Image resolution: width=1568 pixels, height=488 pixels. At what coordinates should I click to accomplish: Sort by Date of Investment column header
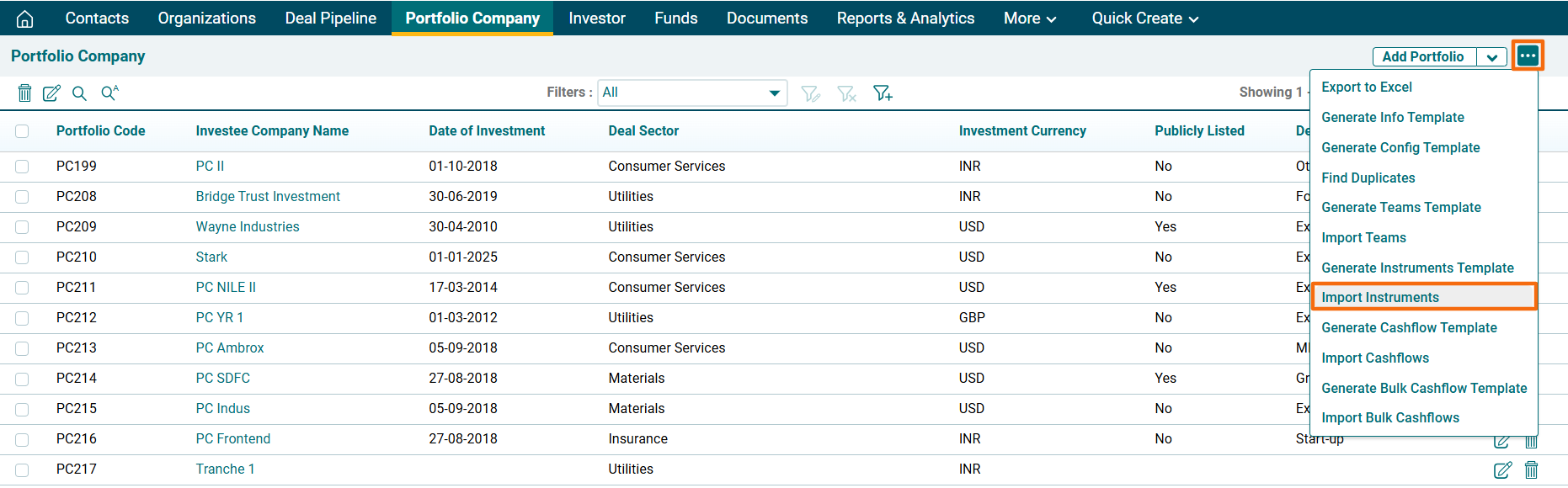487,131
